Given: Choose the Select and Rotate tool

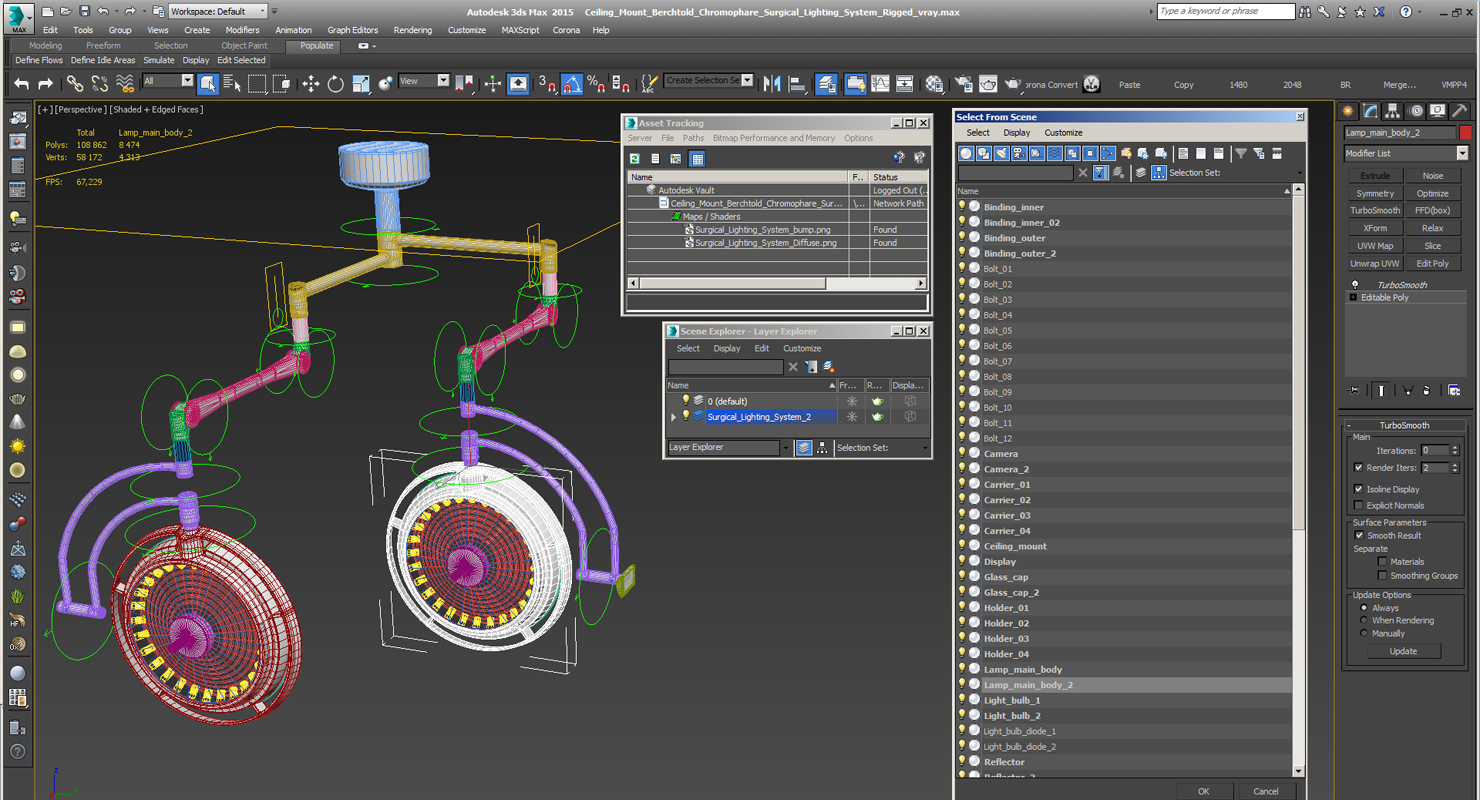Looking at the screenshot, I should click(x=336, y=84).
